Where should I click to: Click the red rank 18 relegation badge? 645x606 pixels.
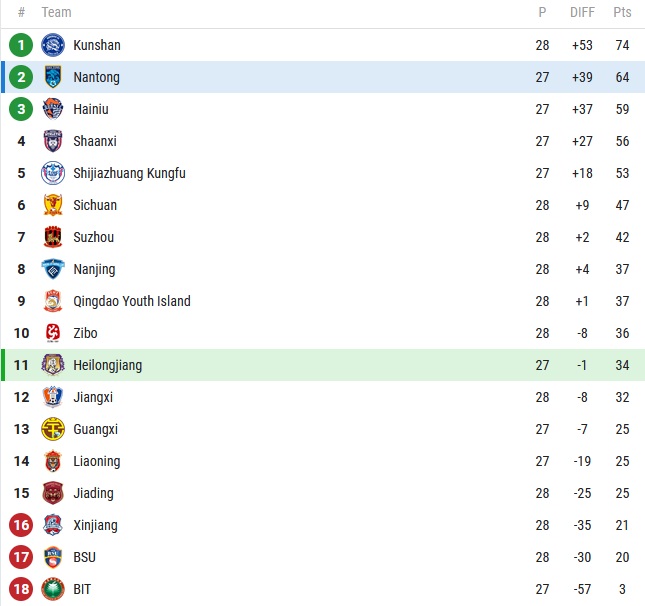[21, 589]
